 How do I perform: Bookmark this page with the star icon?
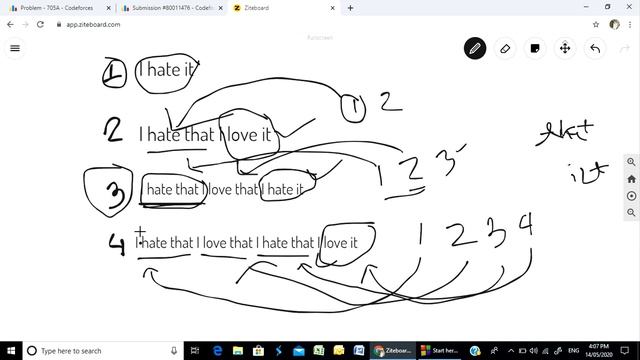point(596,24)
